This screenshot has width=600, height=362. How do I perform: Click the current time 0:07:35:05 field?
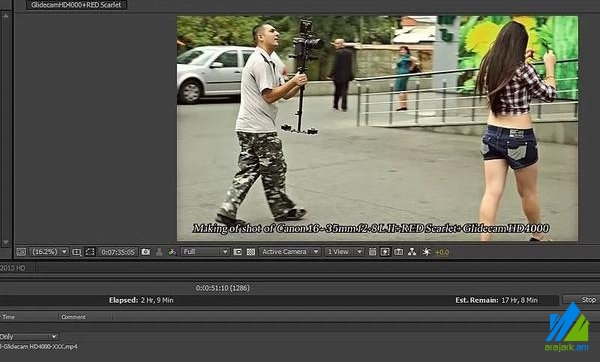click(118, 252)
